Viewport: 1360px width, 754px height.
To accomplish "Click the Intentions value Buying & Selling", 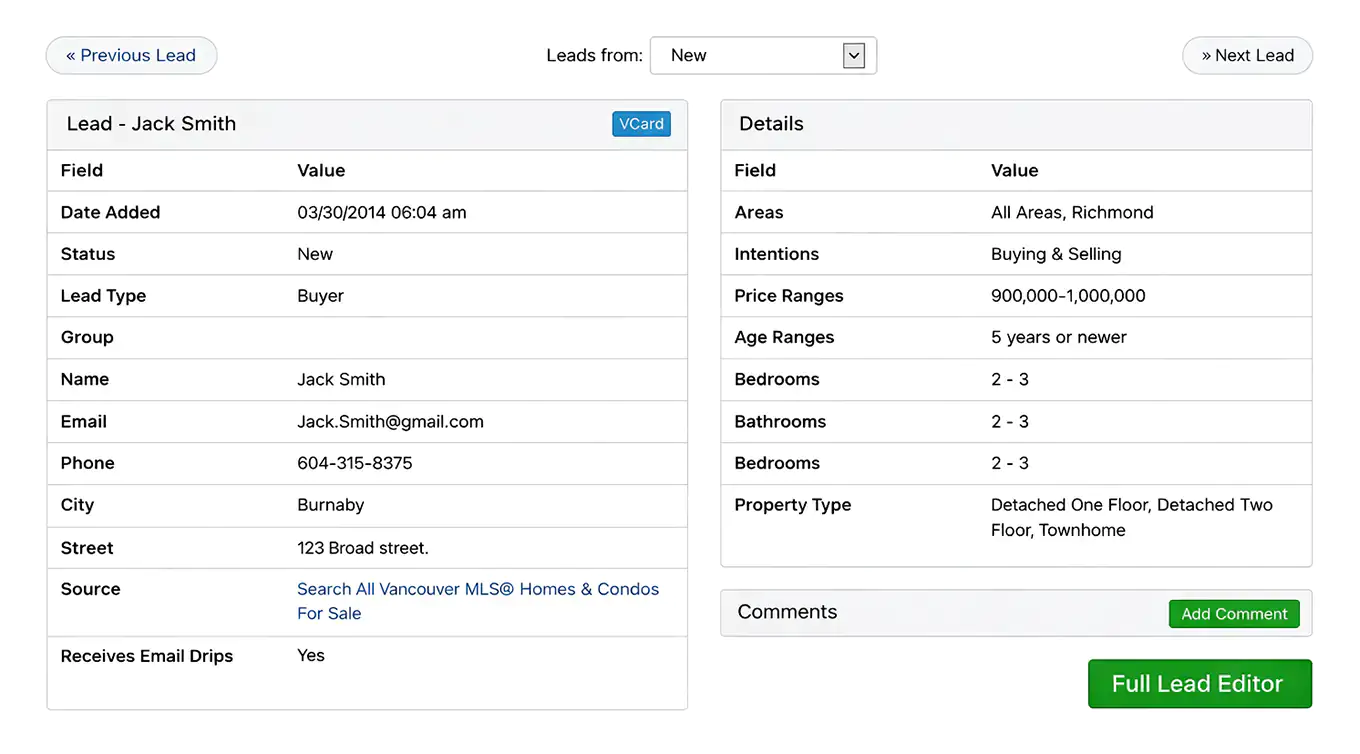I will [1056, 255].
